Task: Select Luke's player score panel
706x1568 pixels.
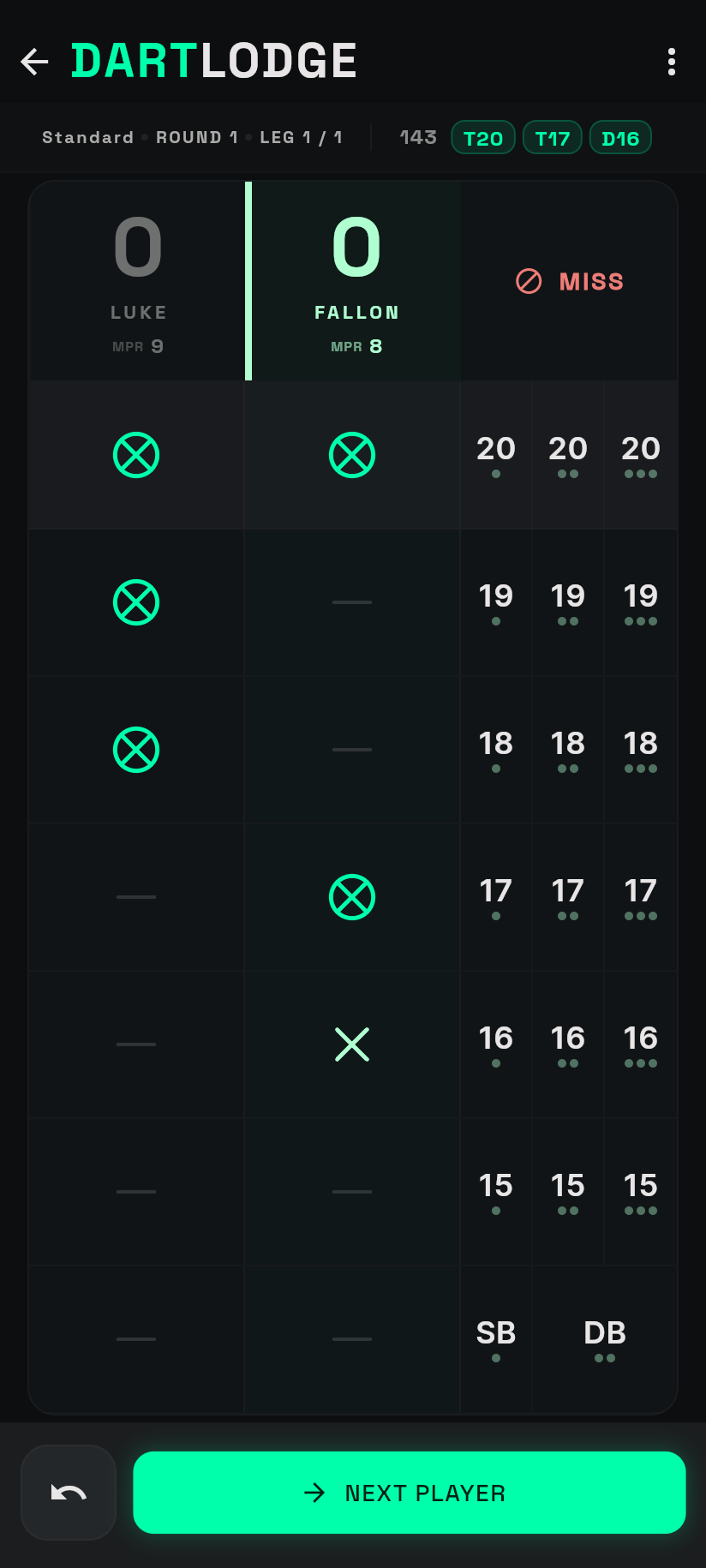Action: 137,281
